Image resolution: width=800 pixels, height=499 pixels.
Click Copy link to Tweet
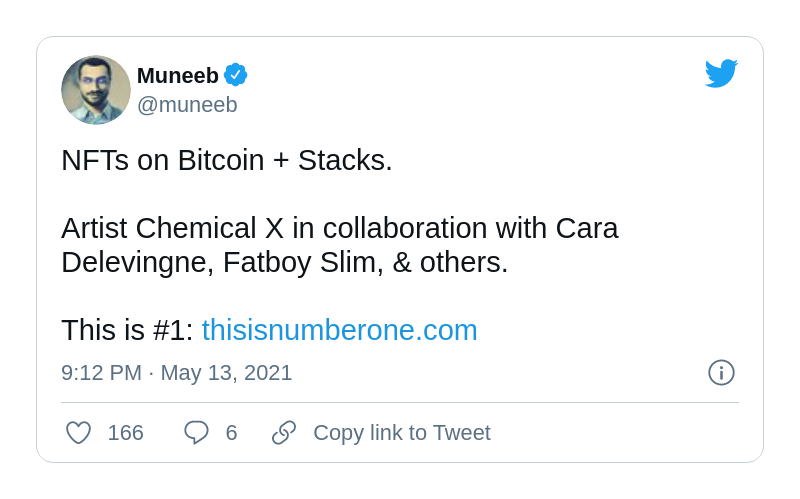tap(402, 433)
